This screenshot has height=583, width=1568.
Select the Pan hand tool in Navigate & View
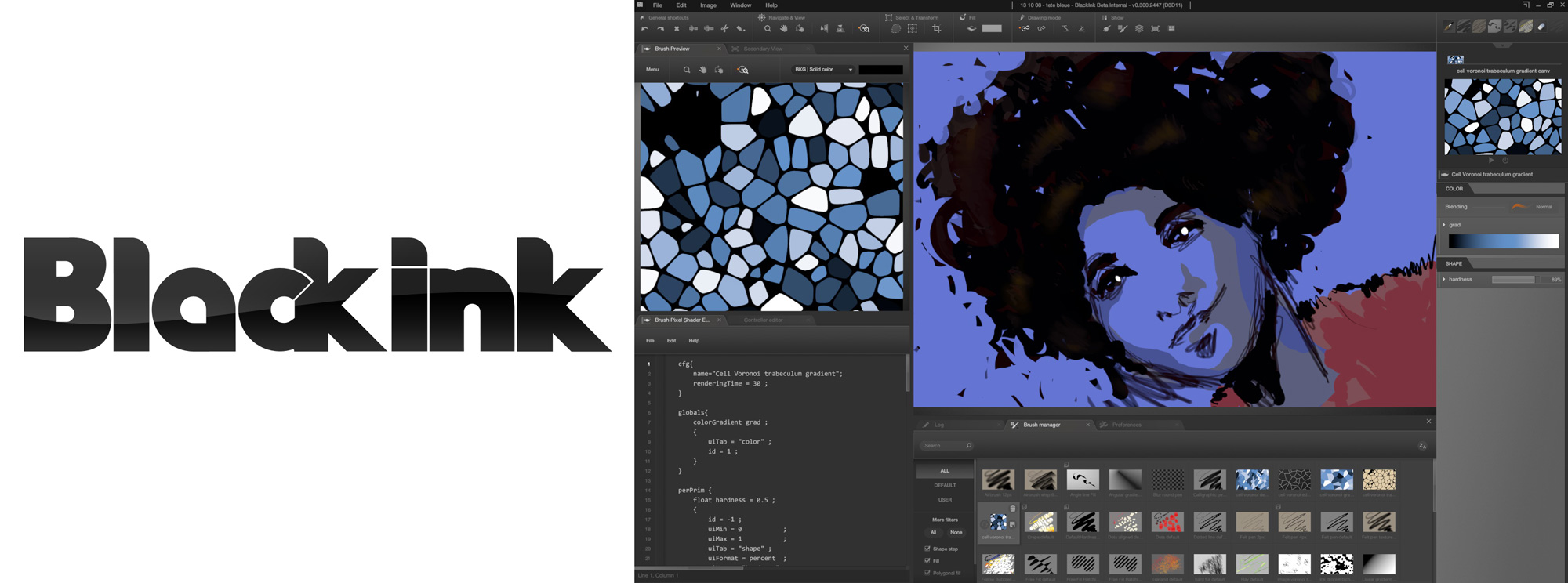click(783, 29)
